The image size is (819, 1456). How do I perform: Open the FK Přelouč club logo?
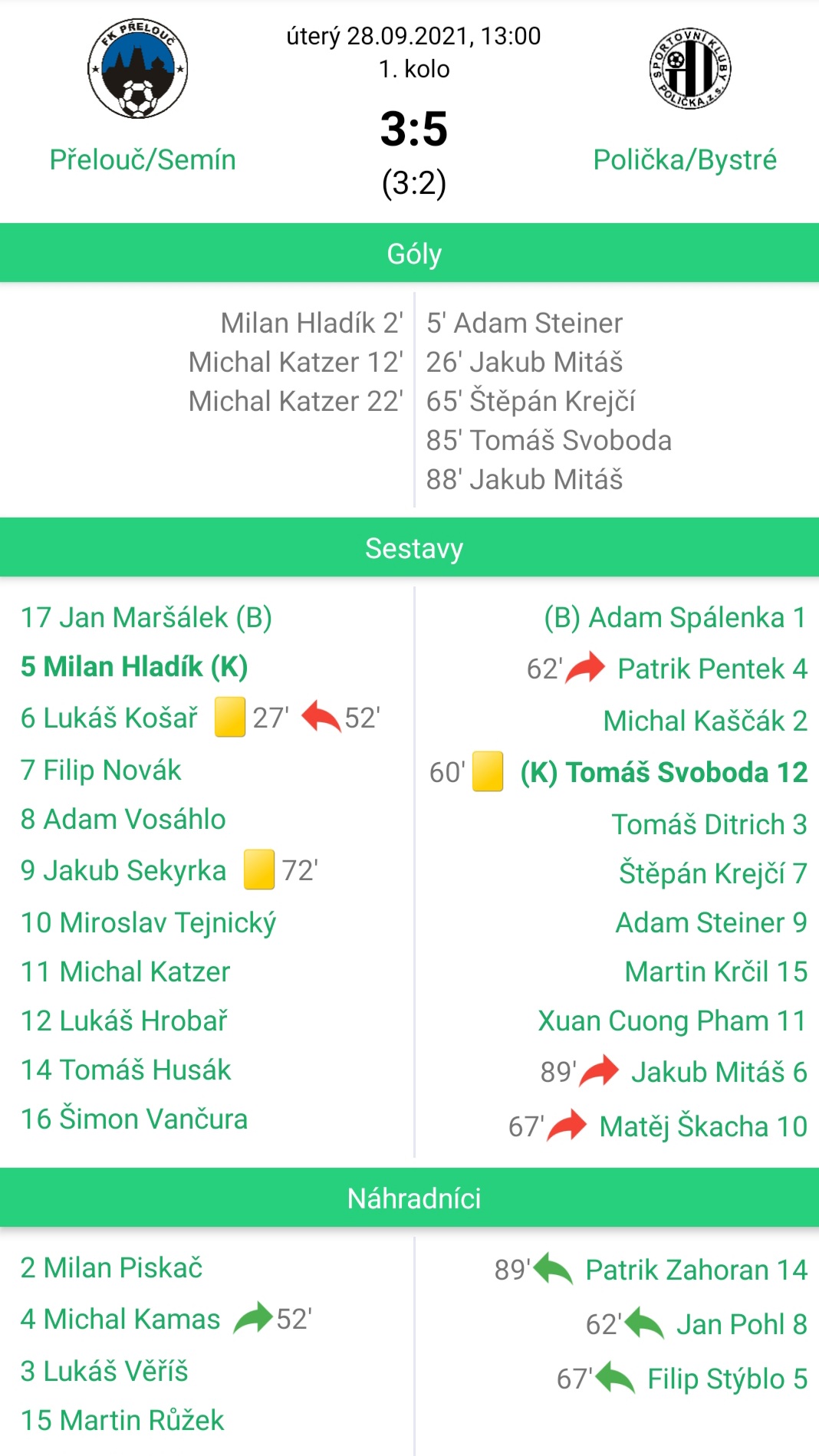pos(138,69)
